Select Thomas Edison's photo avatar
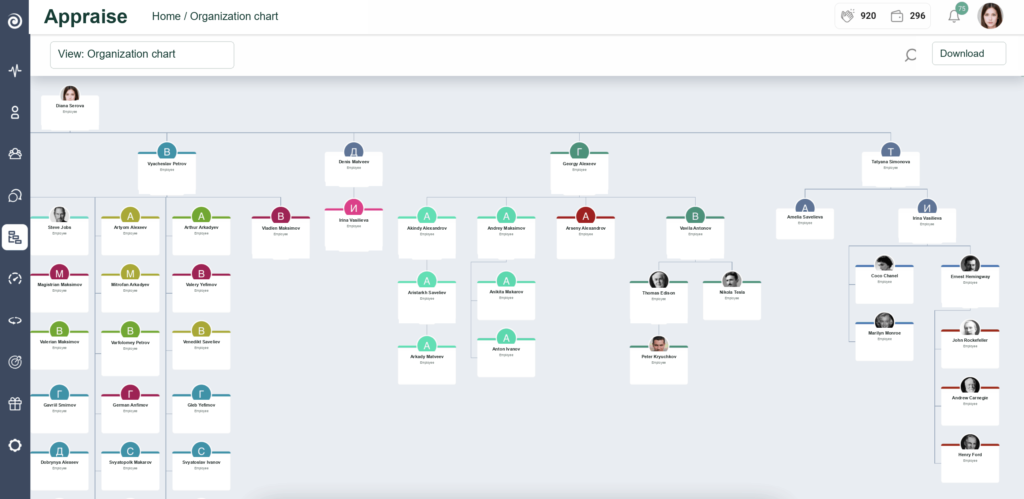 659,280
